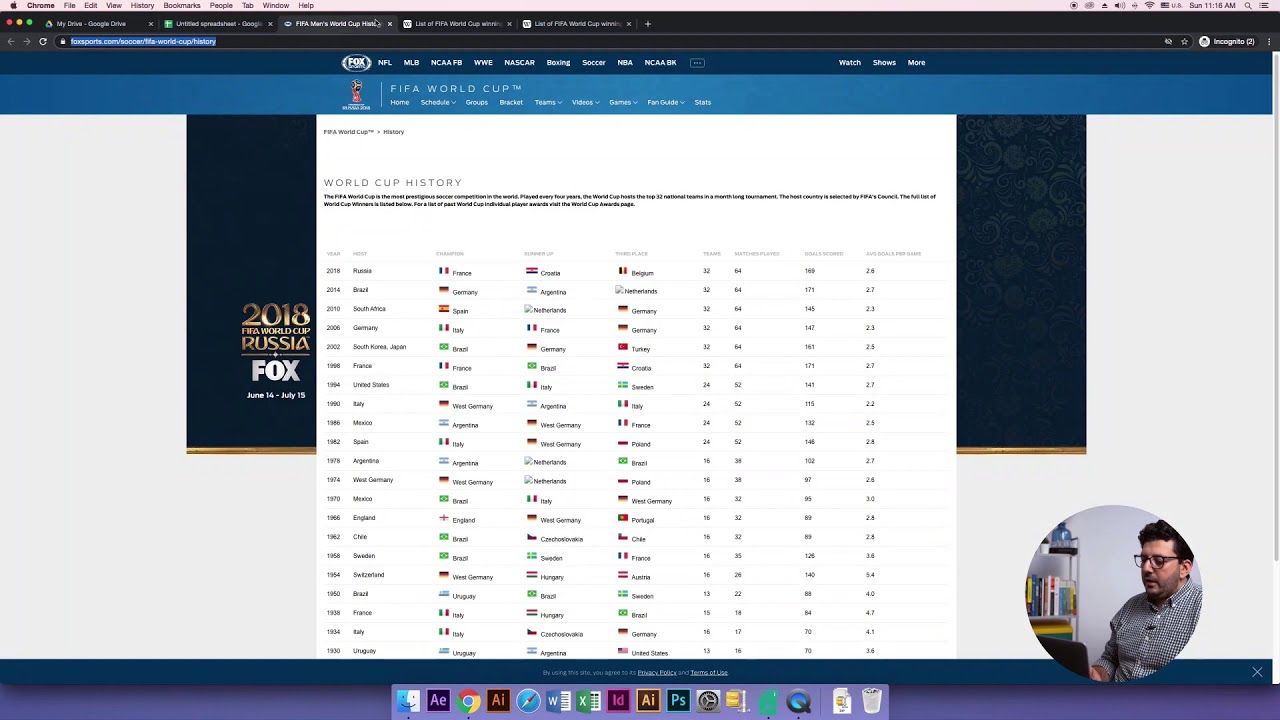Go back with the browser back arrow
The width and height of the screenshot is (1280, 720).
[11, 41]
